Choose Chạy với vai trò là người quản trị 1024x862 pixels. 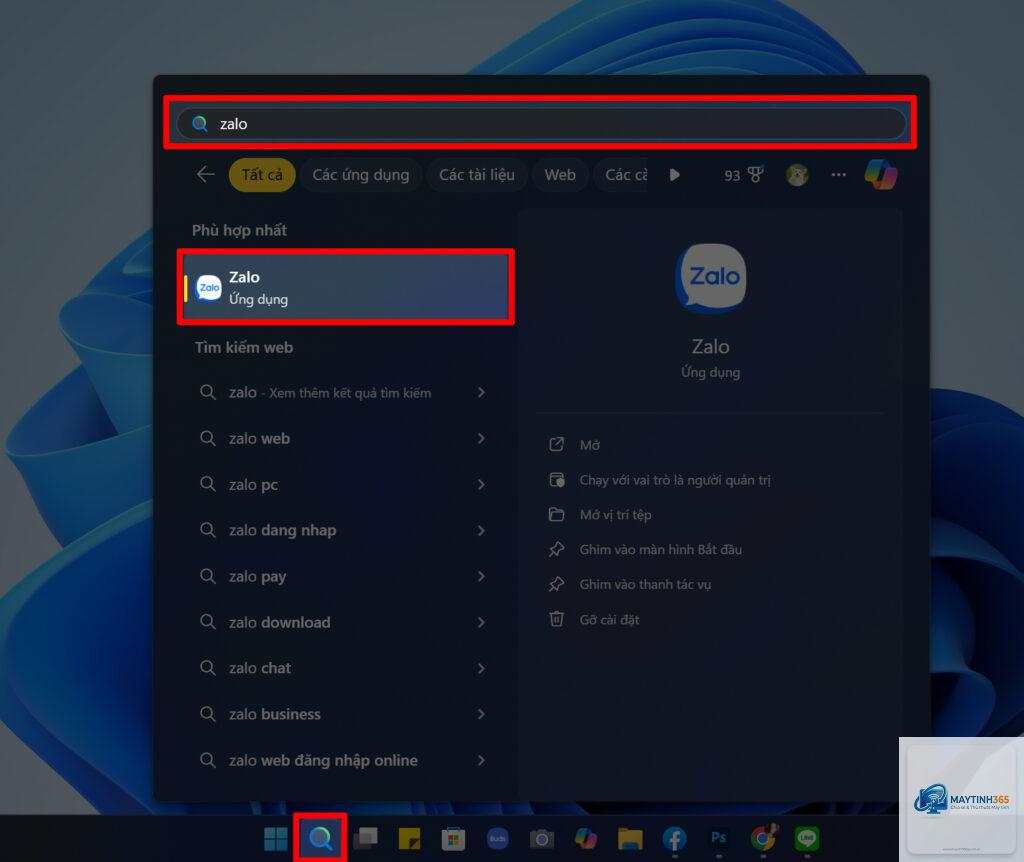pyautogui.click(x=675, y=480)
